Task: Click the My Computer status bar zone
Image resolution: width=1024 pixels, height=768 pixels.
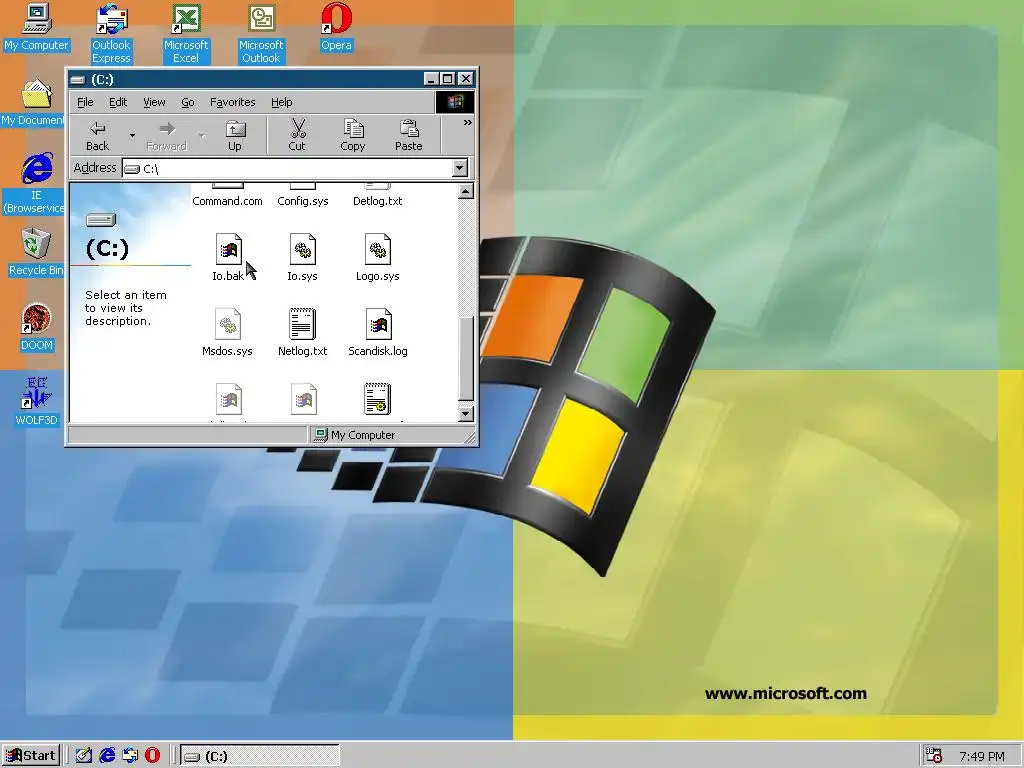Action: pos(391,435)
